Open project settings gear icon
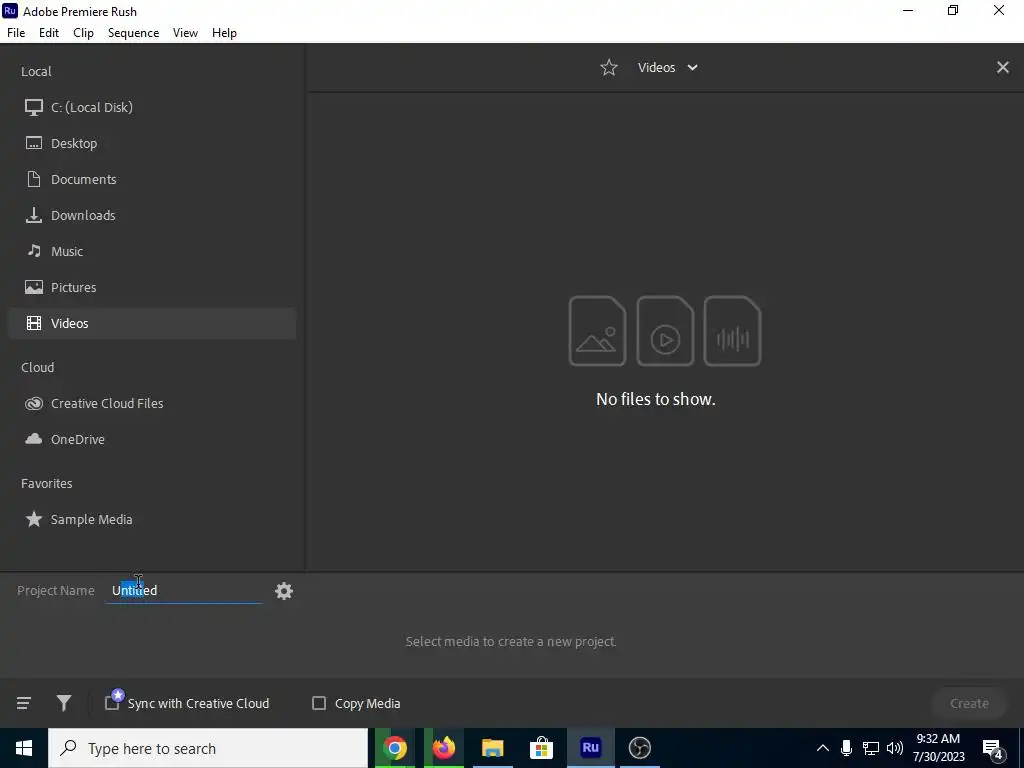Image resolution: width=1024 pixels, height=768 pixels. [x=283, y=591]
